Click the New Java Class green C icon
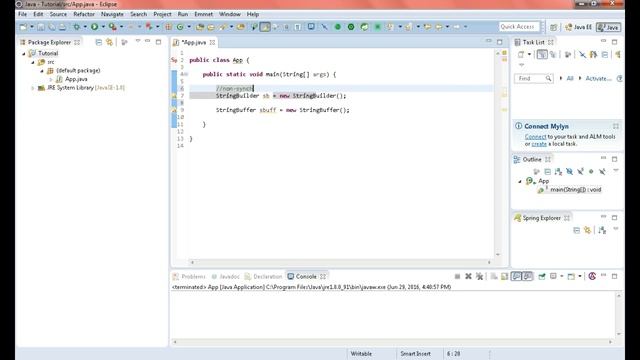 (x=180, y=27)
